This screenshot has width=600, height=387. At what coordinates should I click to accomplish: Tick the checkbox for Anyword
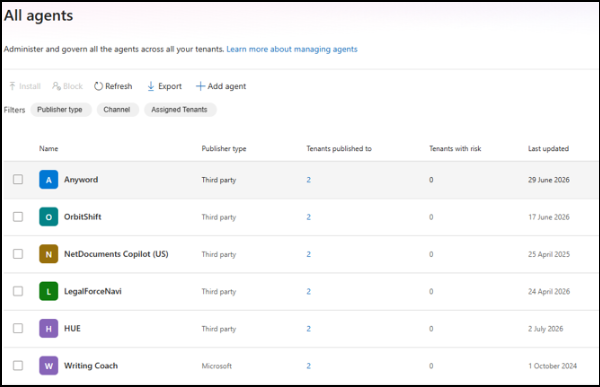(18, 179)
